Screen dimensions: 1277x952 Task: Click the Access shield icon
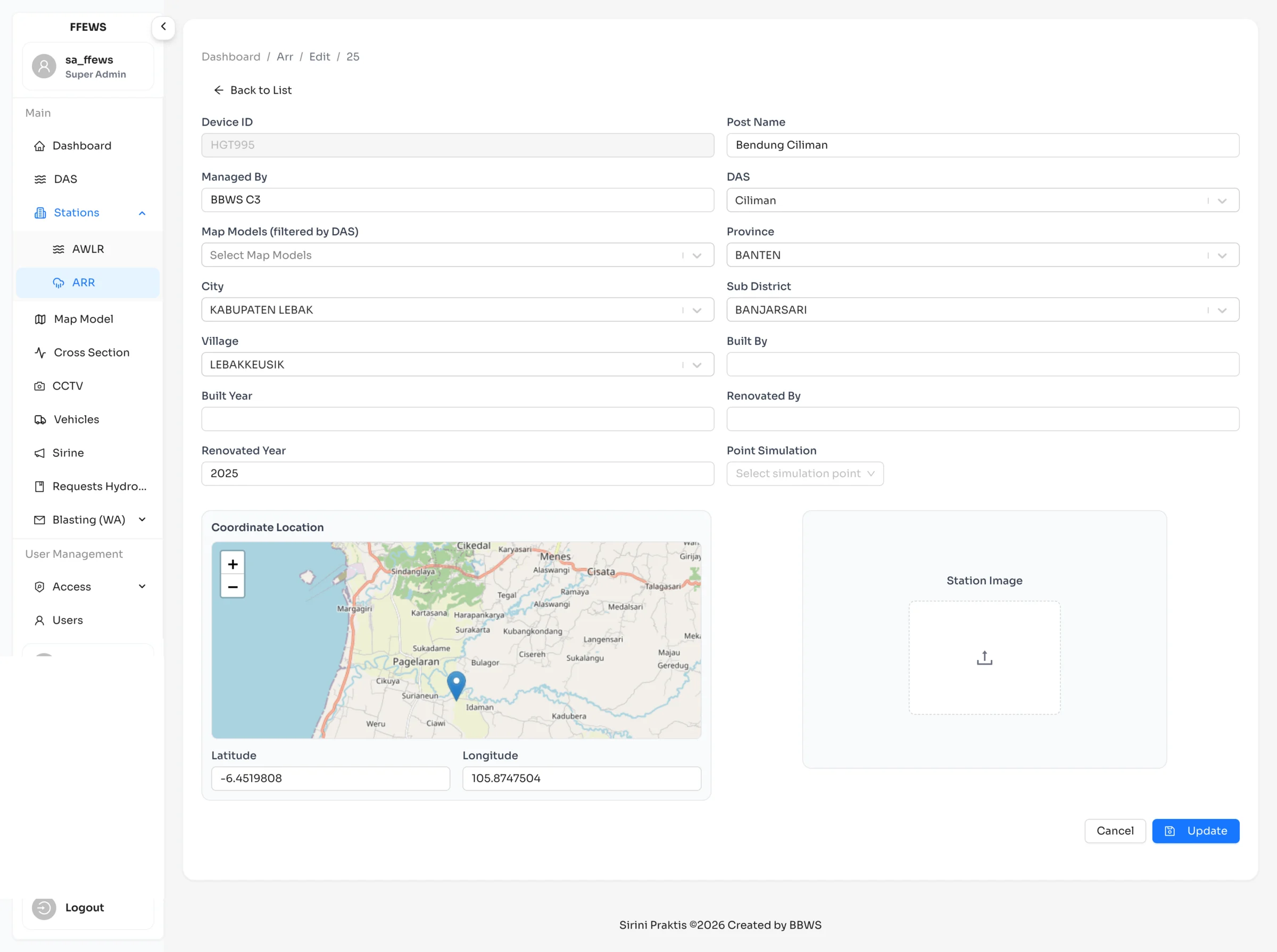click(39, 586)
